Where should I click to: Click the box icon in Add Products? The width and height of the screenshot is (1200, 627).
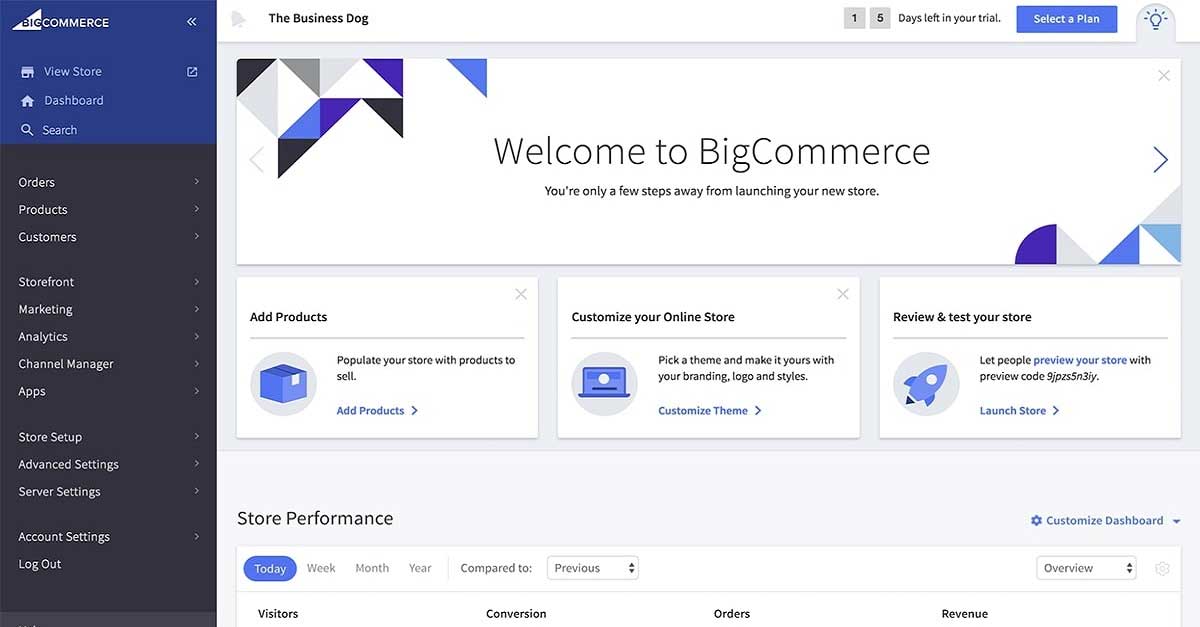coord(283,384)
